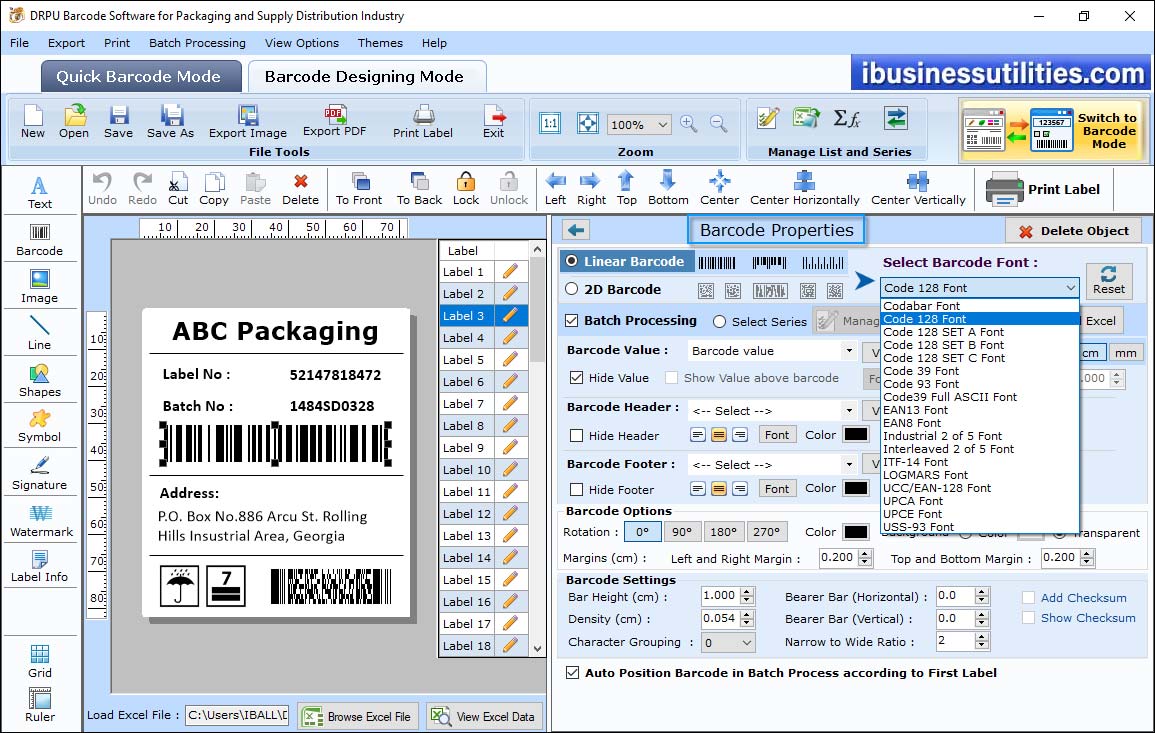Select the Symbol tool
This screenshot has height=733, width=1155.
point(40,427)
